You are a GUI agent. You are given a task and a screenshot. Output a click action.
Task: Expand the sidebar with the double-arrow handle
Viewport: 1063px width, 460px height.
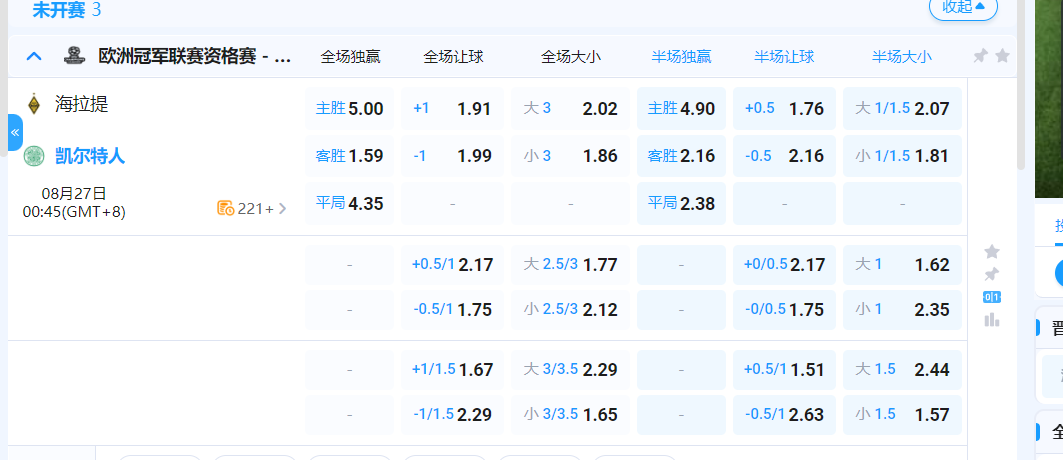[15, 132]
